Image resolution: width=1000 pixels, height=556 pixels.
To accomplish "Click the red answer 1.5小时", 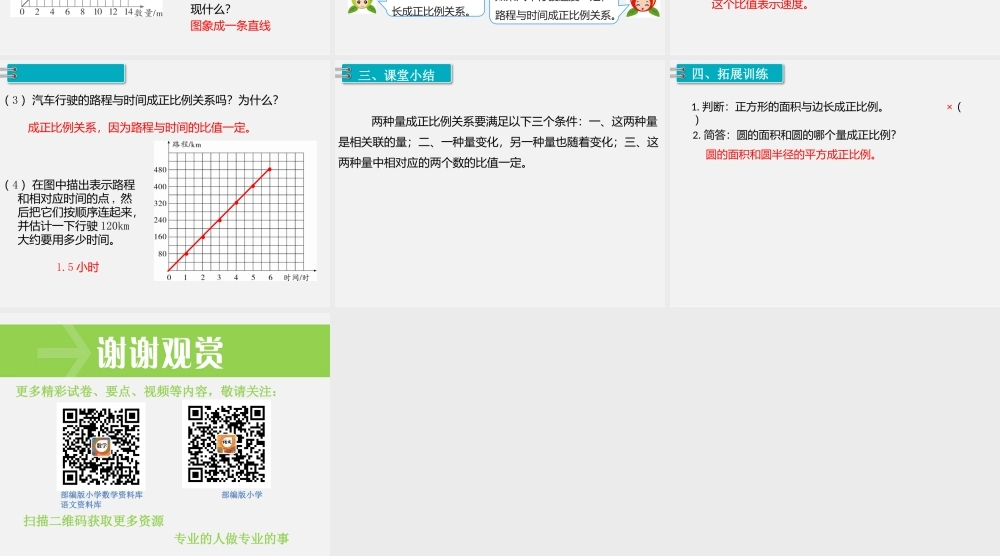I will pos(78,267).
